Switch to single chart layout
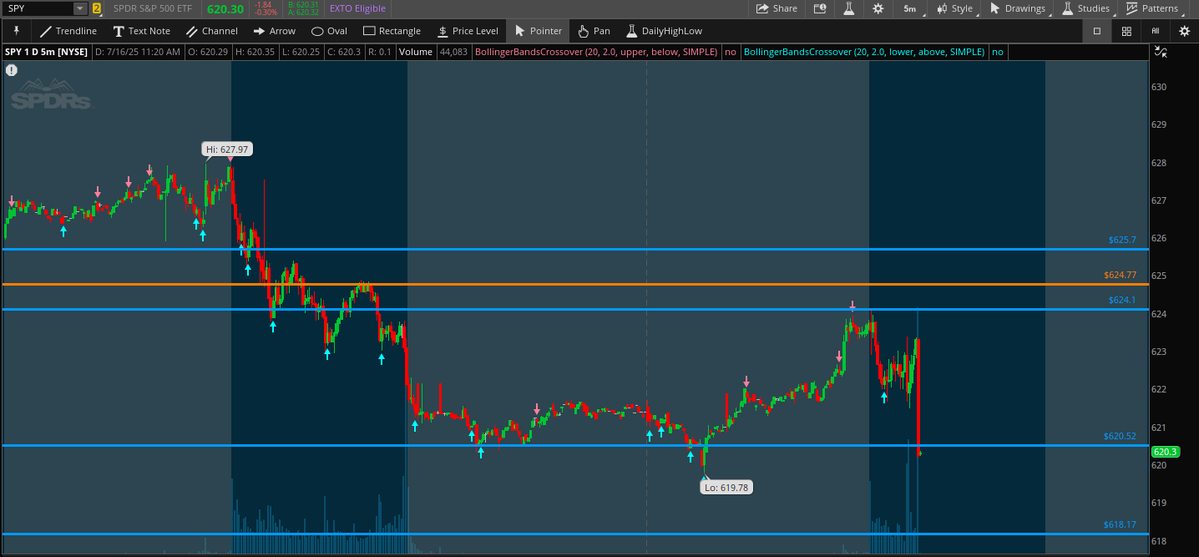1199x557 pixels. (x=1097, y=31)
